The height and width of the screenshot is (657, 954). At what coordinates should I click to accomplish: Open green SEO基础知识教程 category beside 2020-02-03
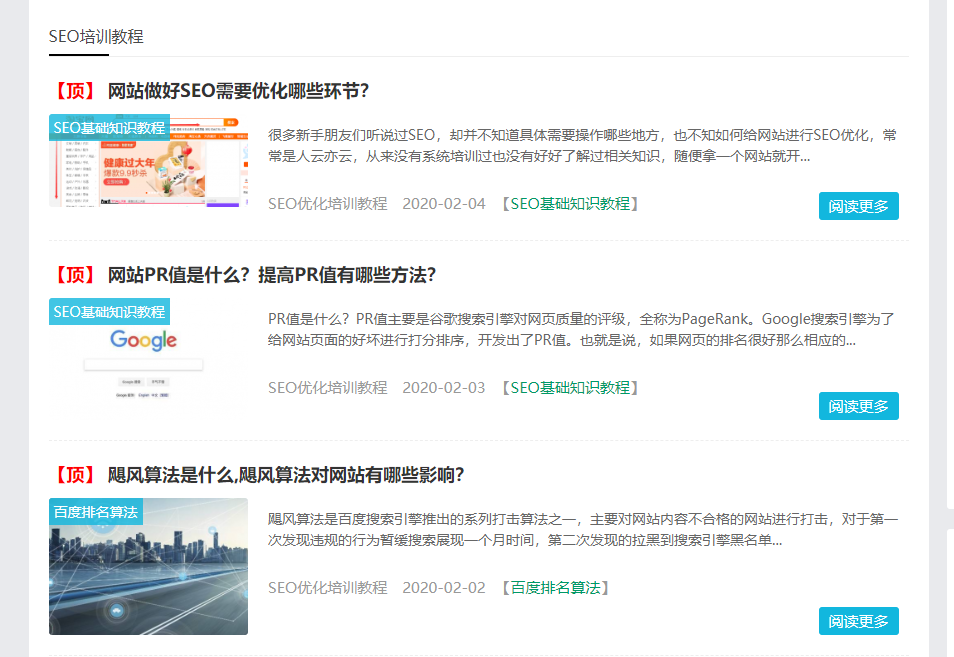(x=570, y=388)
